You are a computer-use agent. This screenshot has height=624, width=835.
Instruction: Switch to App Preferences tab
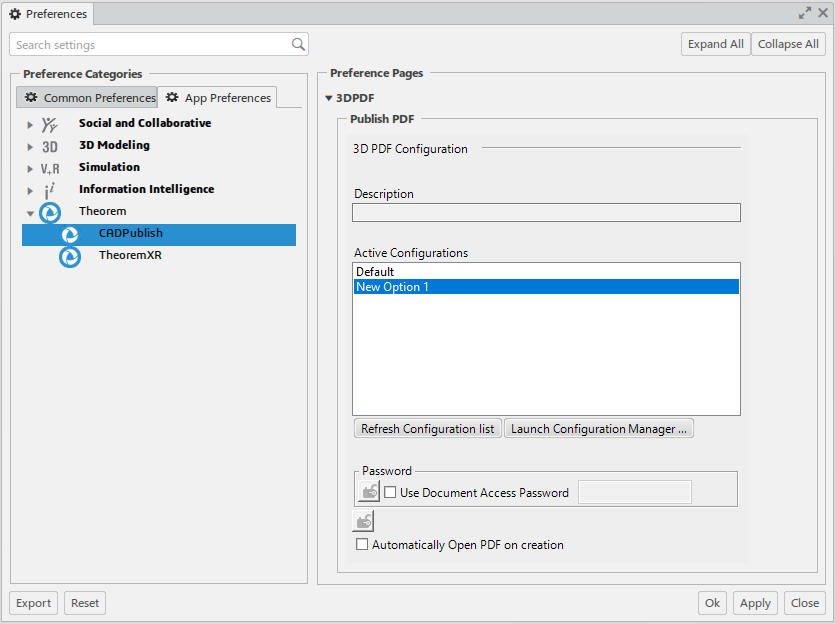217,97
